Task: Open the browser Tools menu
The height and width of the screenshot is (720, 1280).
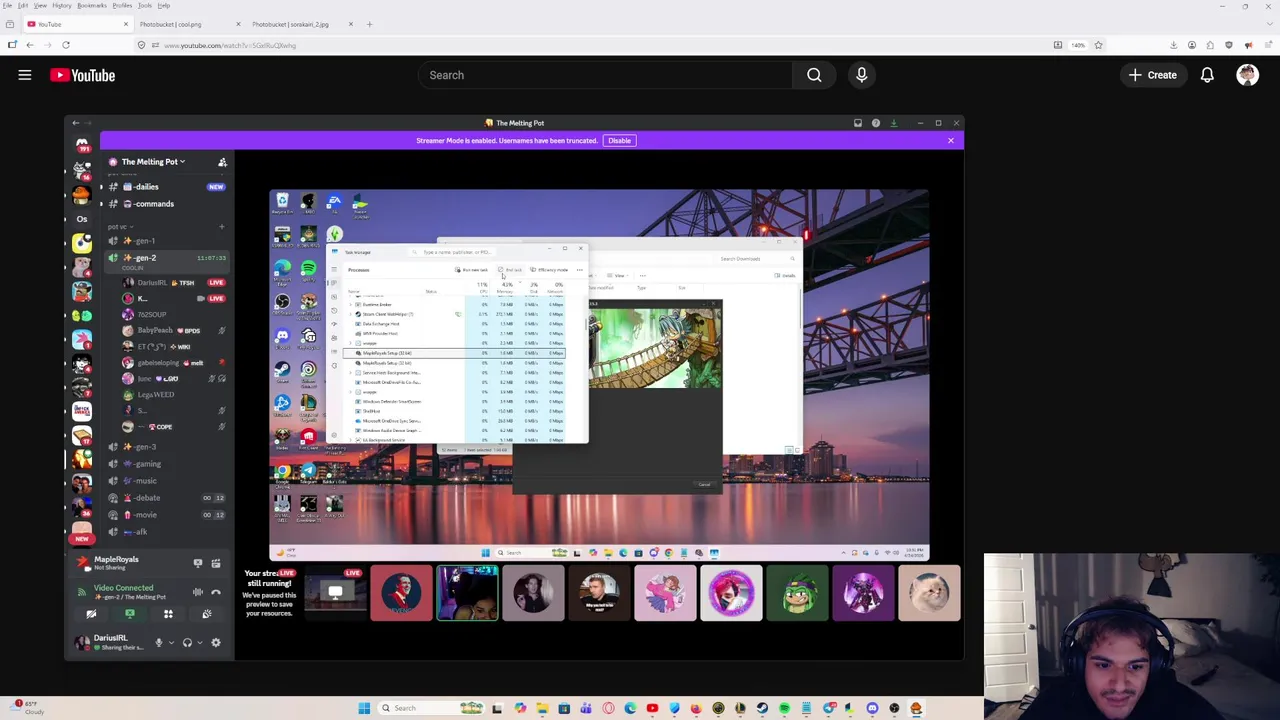Action: (145, 5)
